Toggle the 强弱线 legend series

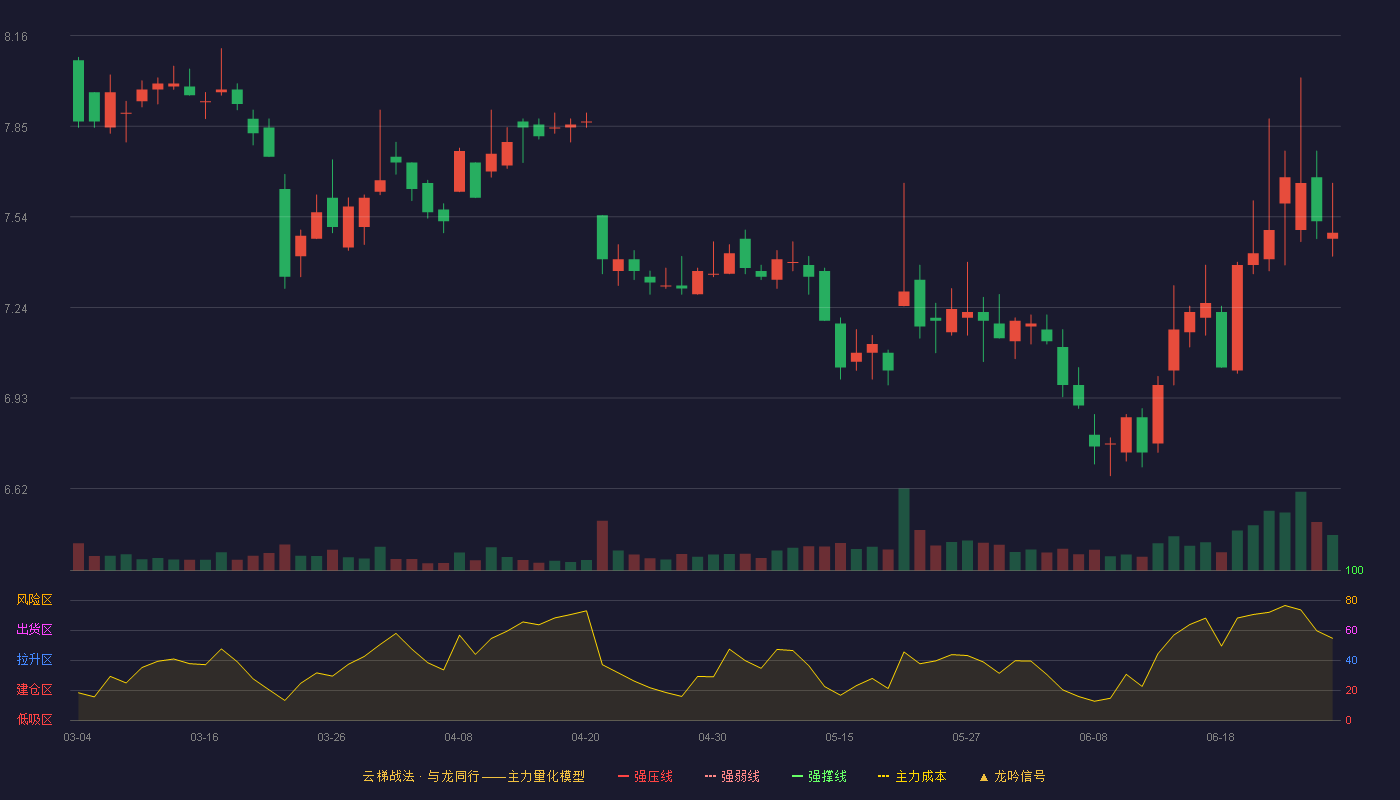point(733,776)
